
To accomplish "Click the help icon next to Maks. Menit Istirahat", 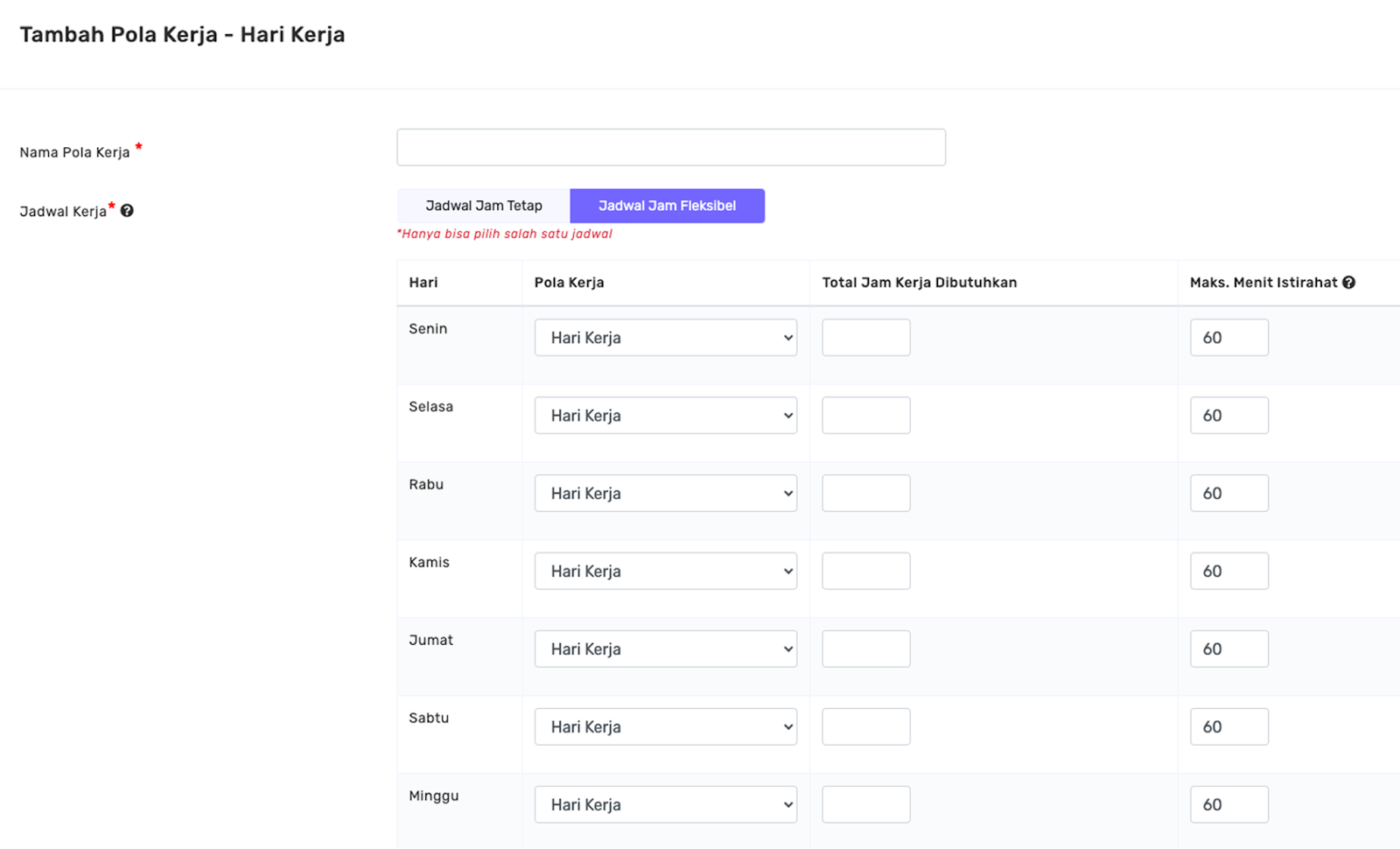I will pyautogui.click(x=1349, y=282).
